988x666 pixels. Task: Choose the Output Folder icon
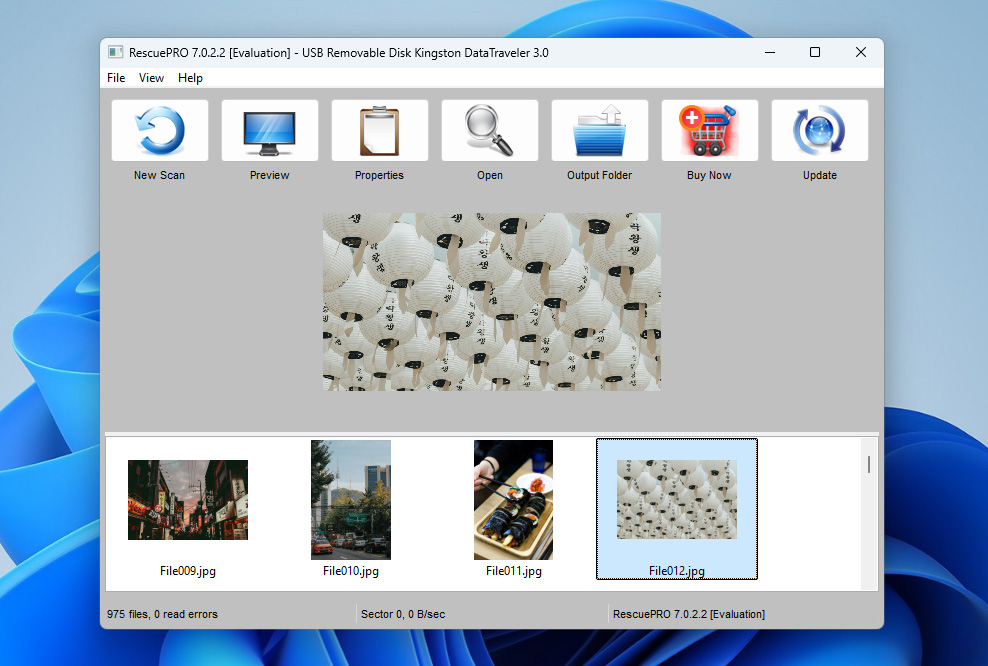point(600,131)
